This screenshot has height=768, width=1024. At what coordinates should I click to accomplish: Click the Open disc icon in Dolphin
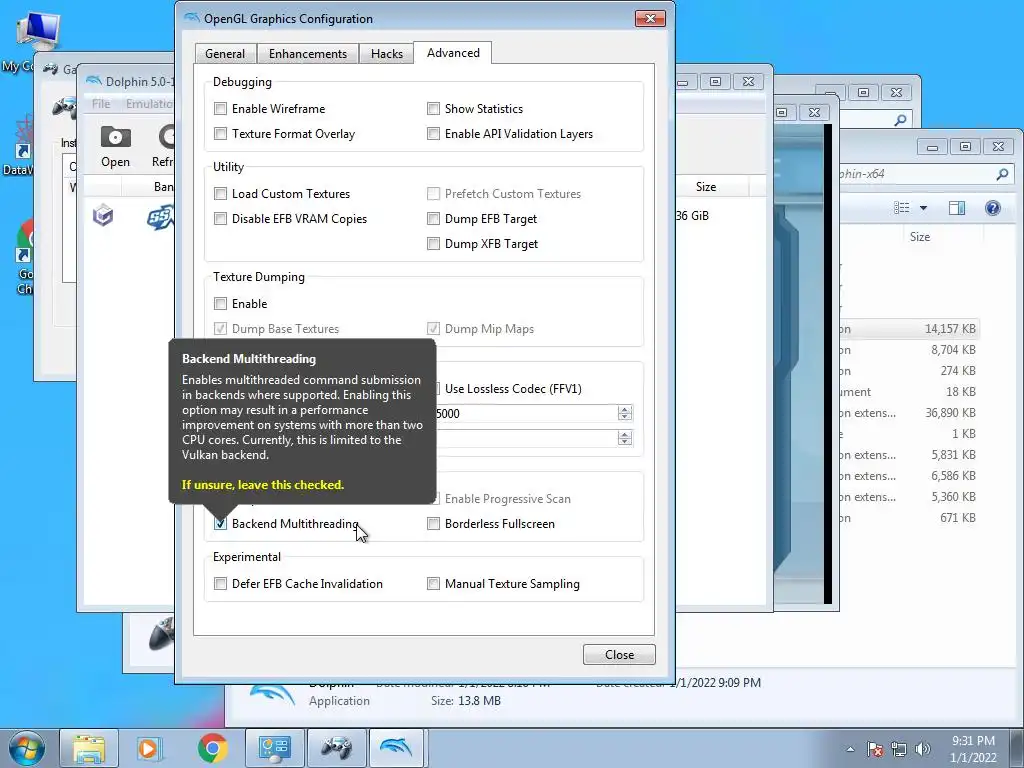pyautogui.click(x=116, y=146)
